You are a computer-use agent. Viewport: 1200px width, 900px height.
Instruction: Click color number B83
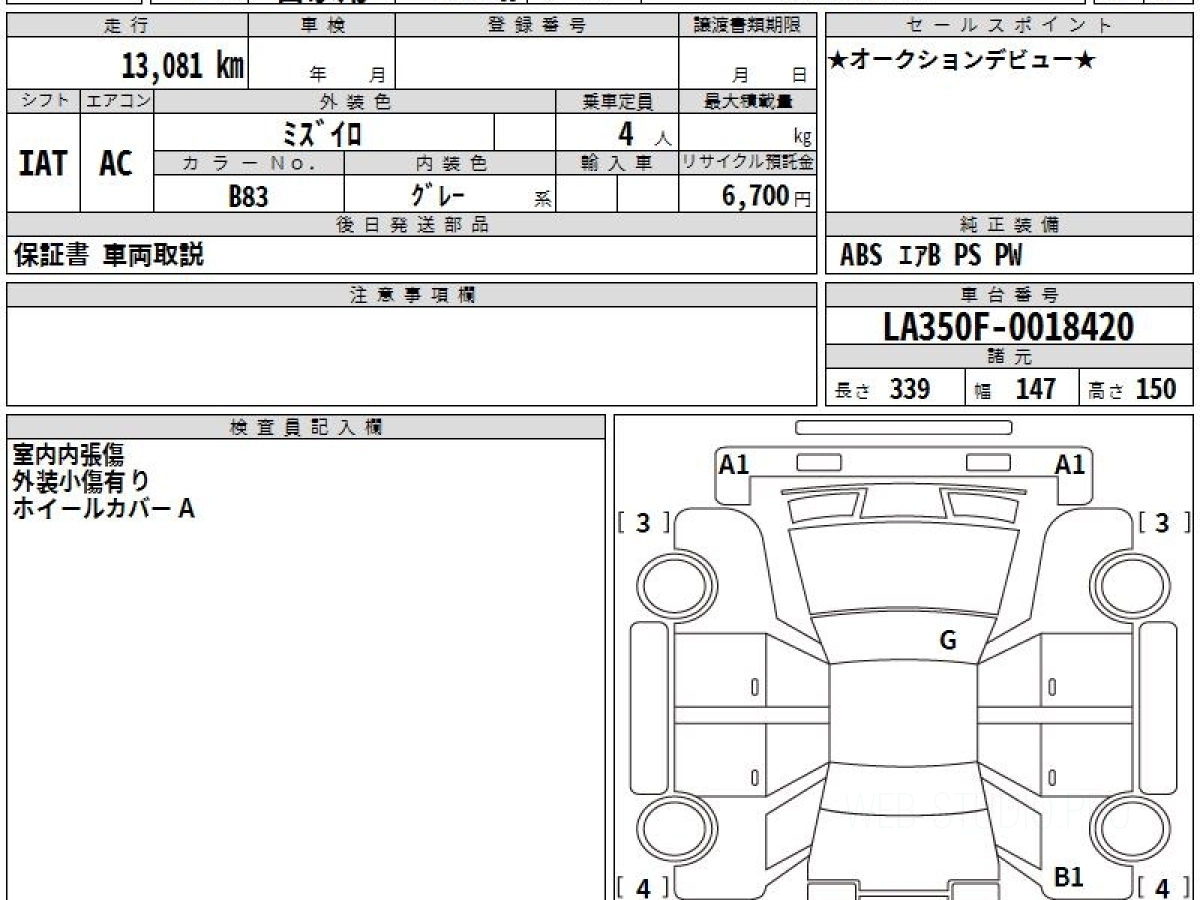(249, 196)
